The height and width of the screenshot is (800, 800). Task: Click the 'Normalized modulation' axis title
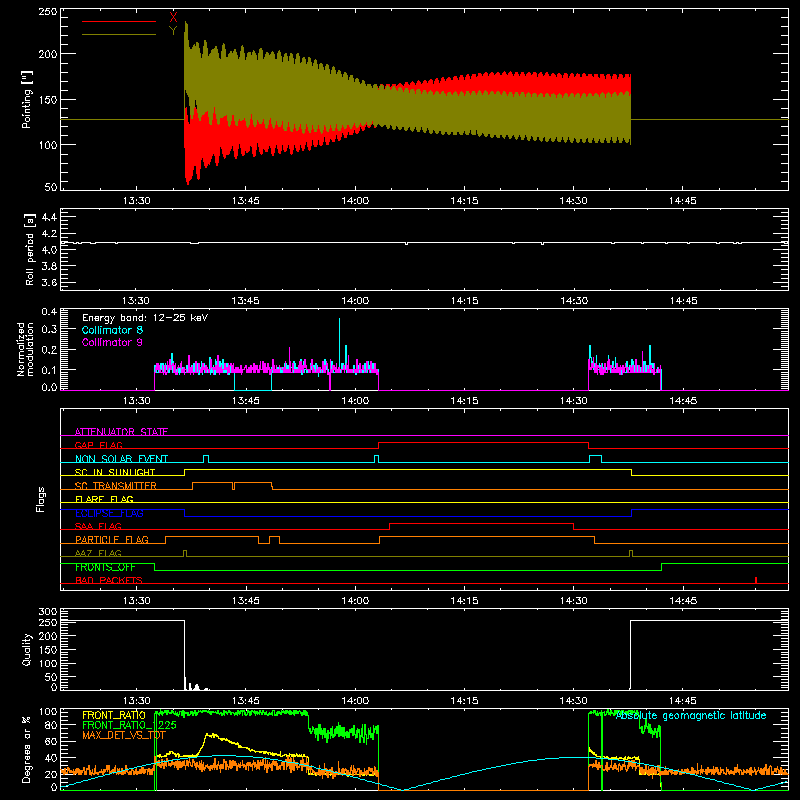pos(25,349)
